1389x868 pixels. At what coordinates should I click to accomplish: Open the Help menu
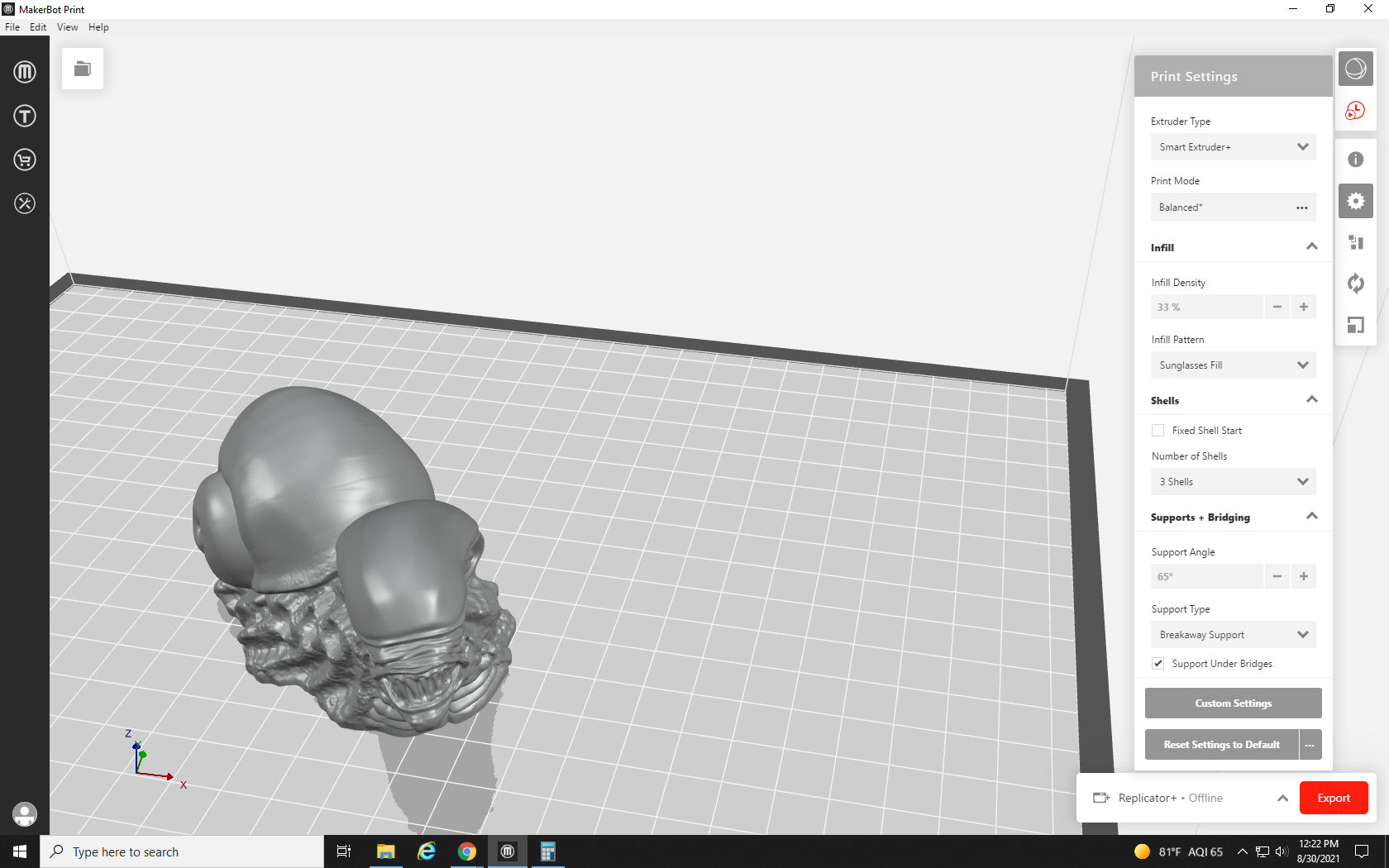point(98,27)
